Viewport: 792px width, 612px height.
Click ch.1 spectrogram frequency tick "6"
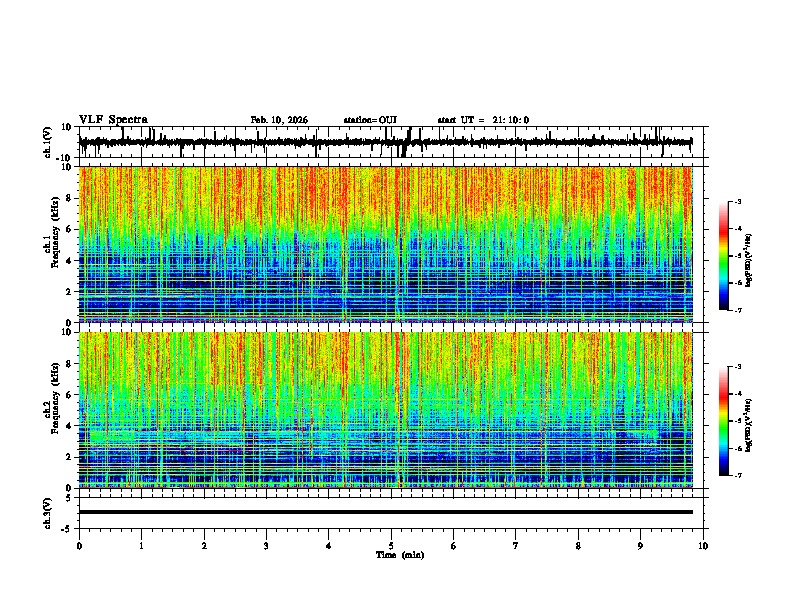69,229
